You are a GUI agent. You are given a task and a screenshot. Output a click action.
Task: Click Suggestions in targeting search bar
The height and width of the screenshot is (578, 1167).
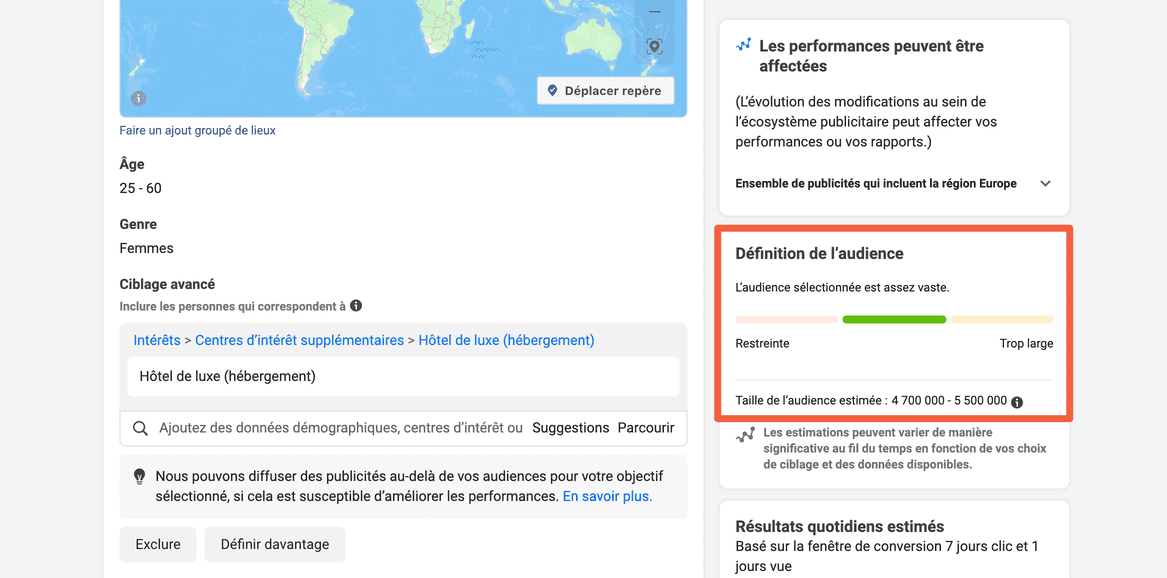[571, 428]
